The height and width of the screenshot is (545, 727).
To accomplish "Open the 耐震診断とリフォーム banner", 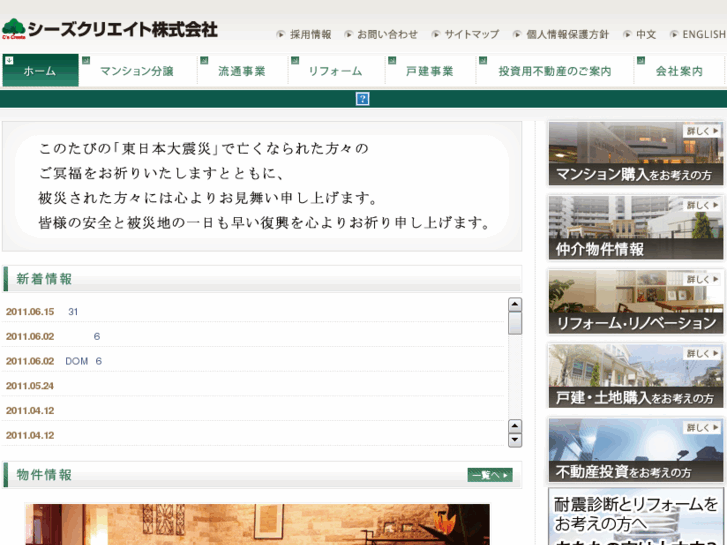I will [x=636, y=516].
